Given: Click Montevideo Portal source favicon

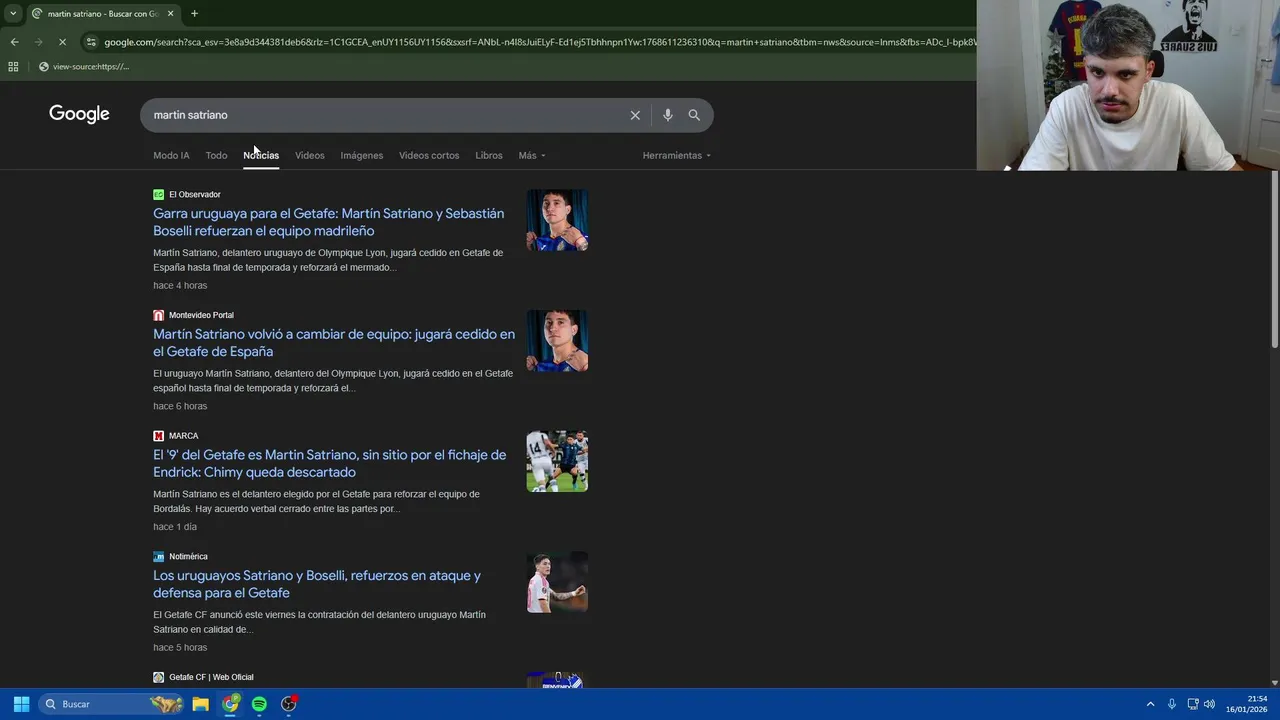Looking at the screenshot, I should click(x=158, y=315).
